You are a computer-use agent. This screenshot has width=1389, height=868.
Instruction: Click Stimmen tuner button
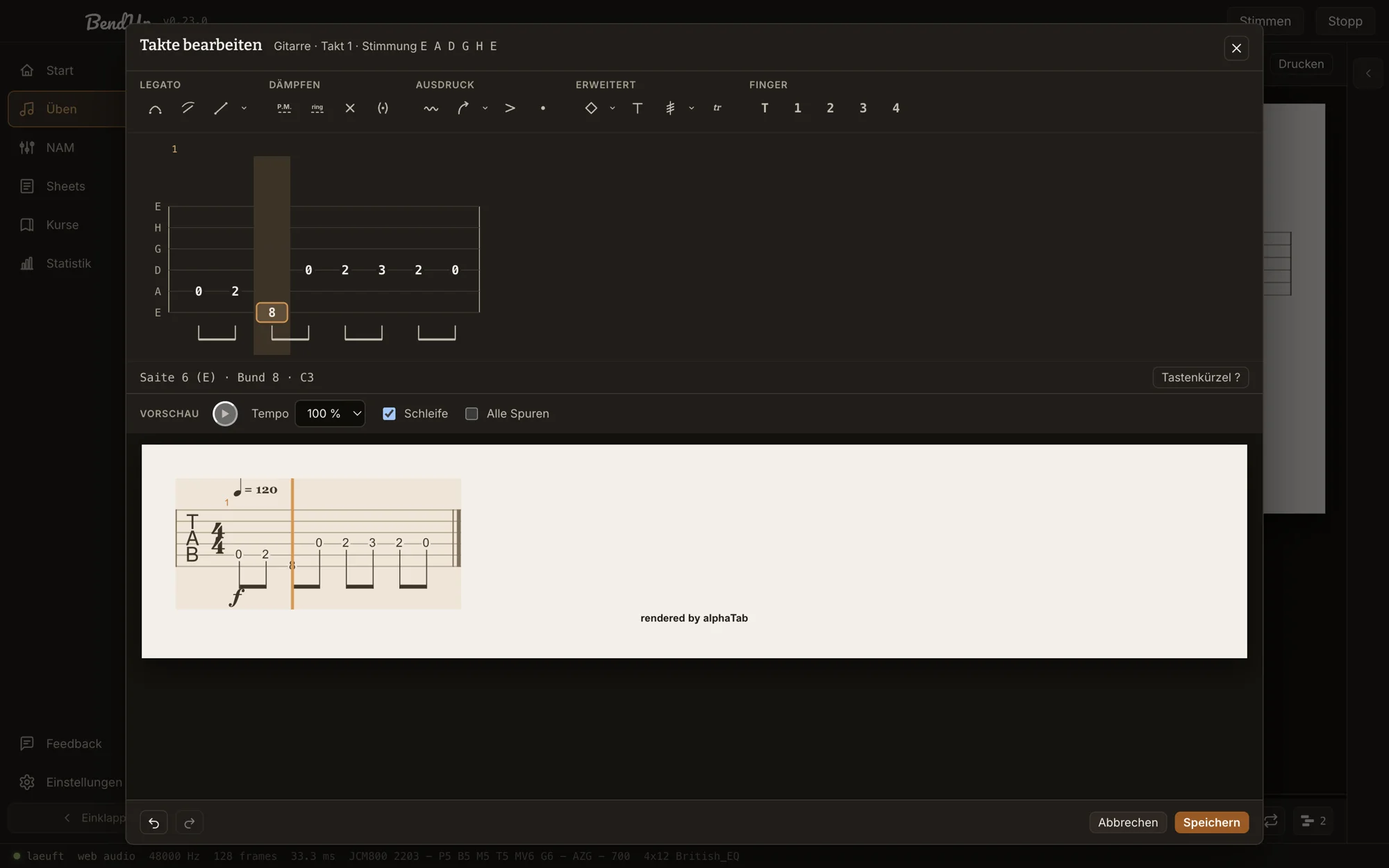coord(1265,21)
